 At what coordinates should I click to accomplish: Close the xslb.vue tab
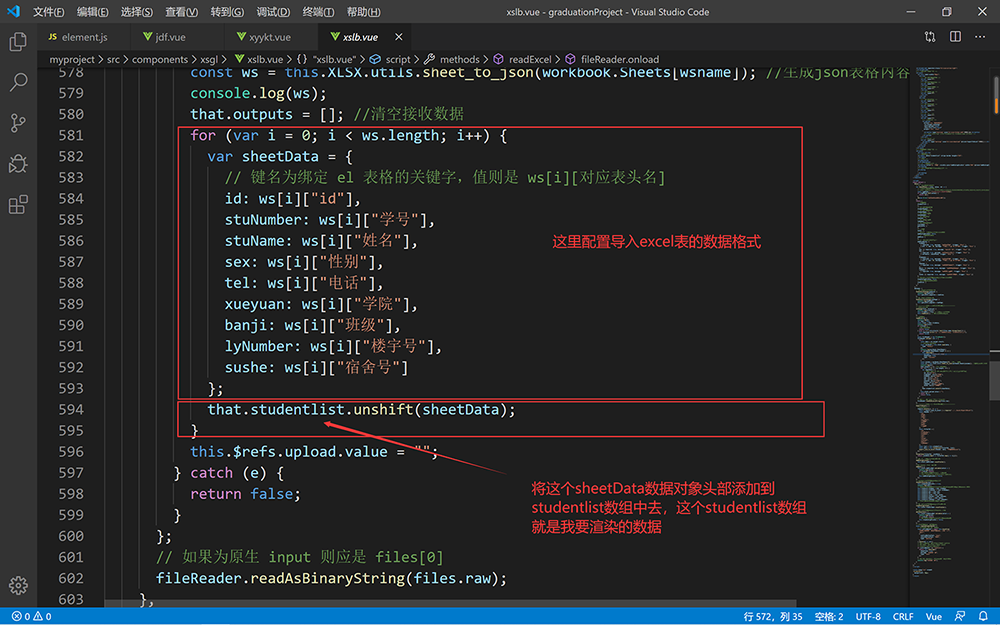[397, 35]
